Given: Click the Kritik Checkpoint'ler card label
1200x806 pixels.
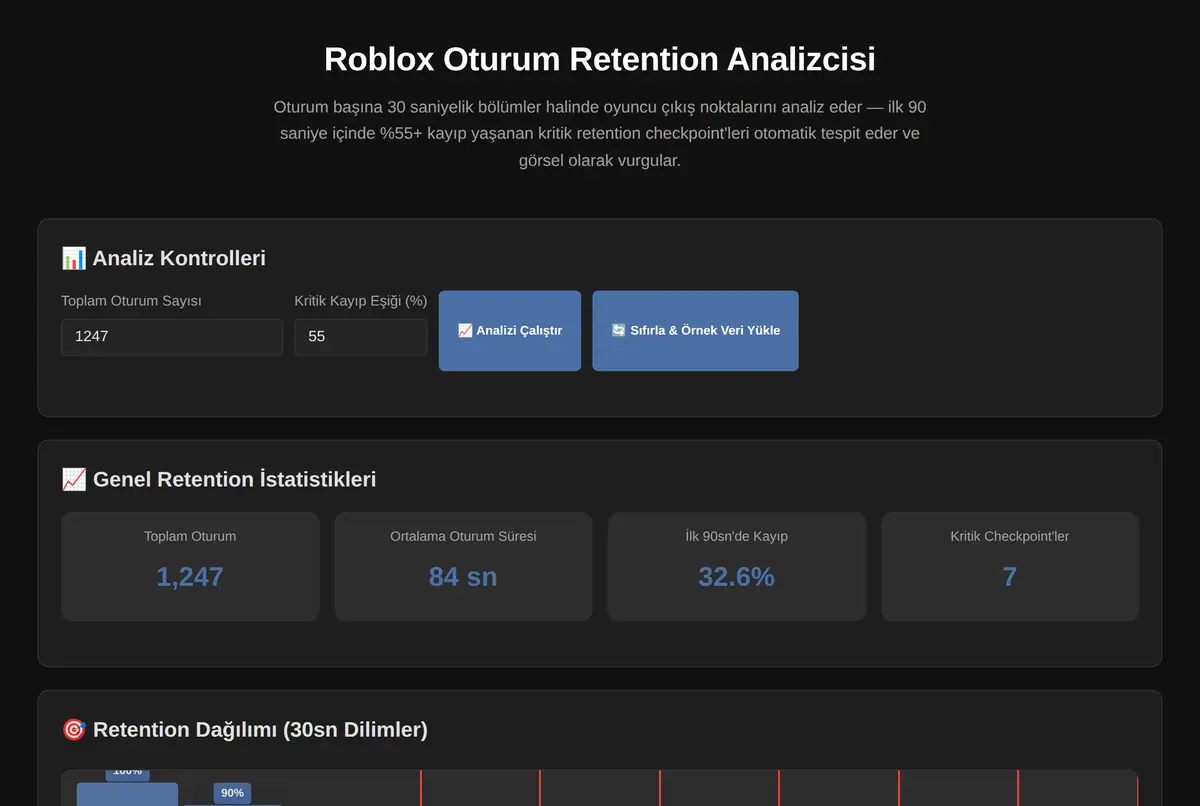Looking at the screenshot, I should click(1010, 536).
